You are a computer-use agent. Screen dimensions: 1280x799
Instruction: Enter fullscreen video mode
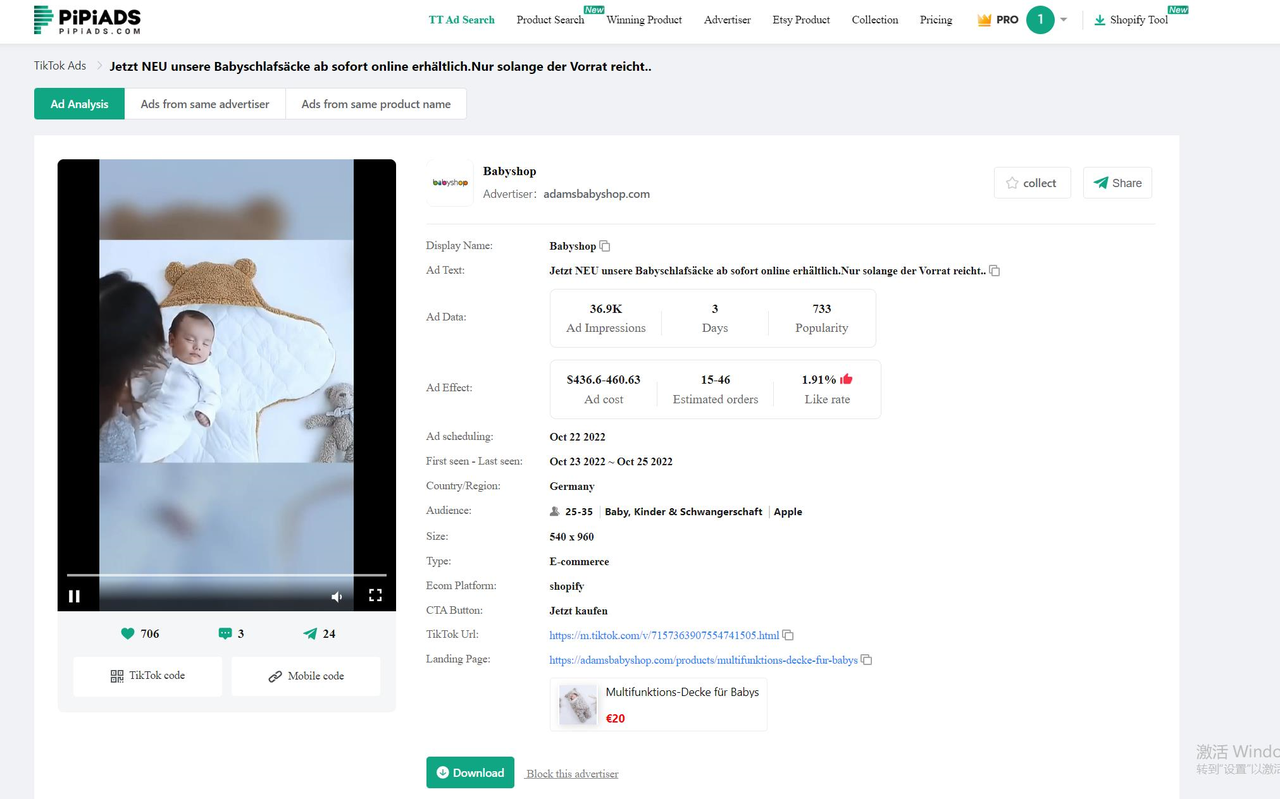(375, 595)
